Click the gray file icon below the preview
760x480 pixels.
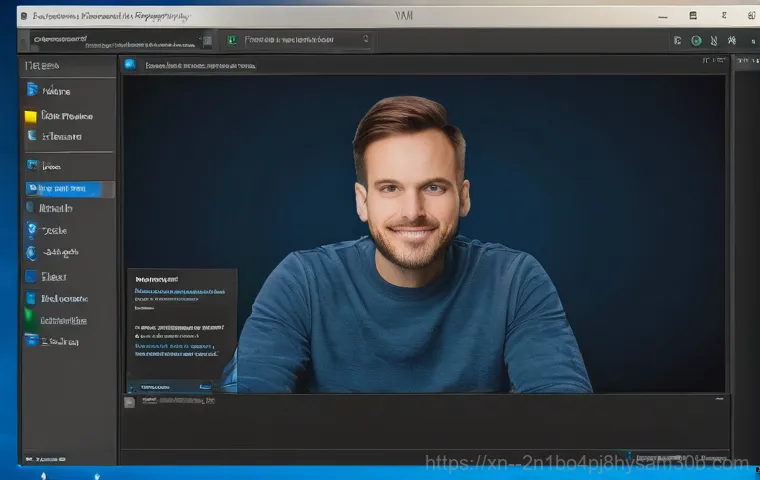click(x=129, y=402)
